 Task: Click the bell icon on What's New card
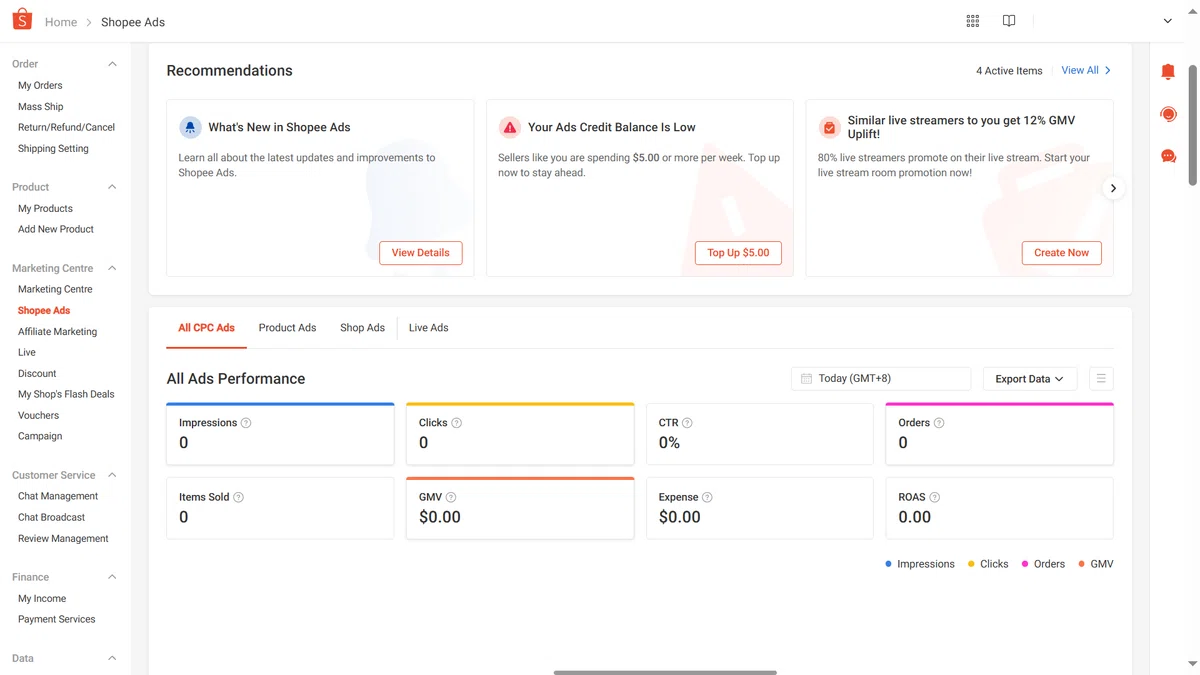coord(190,127)
